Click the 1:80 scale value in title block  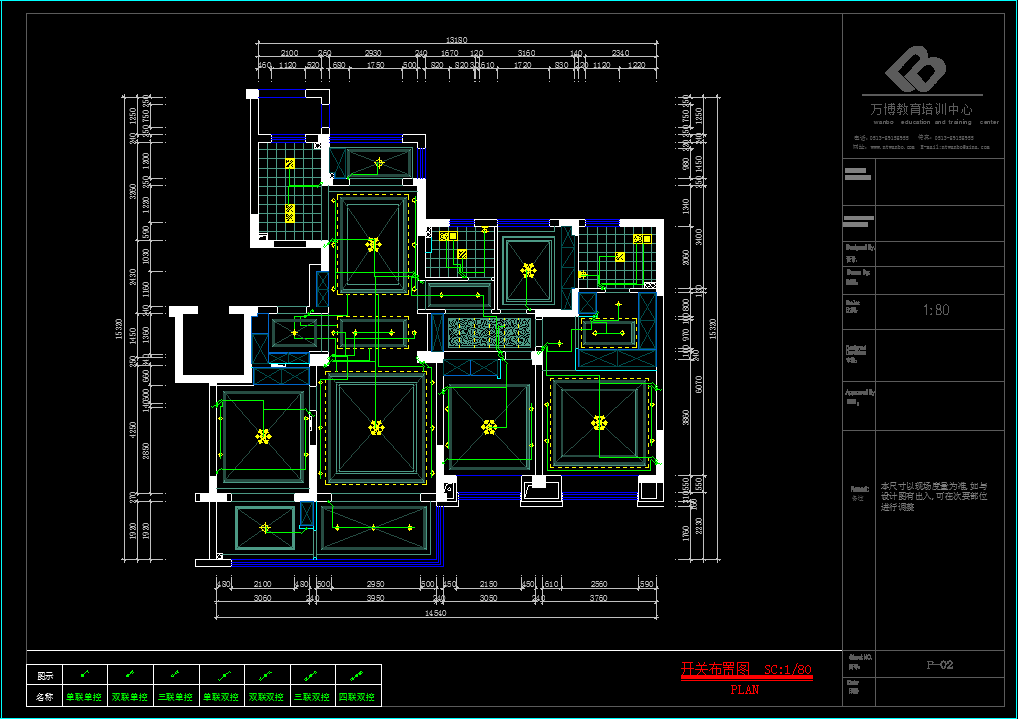click(x=935, y=310)
